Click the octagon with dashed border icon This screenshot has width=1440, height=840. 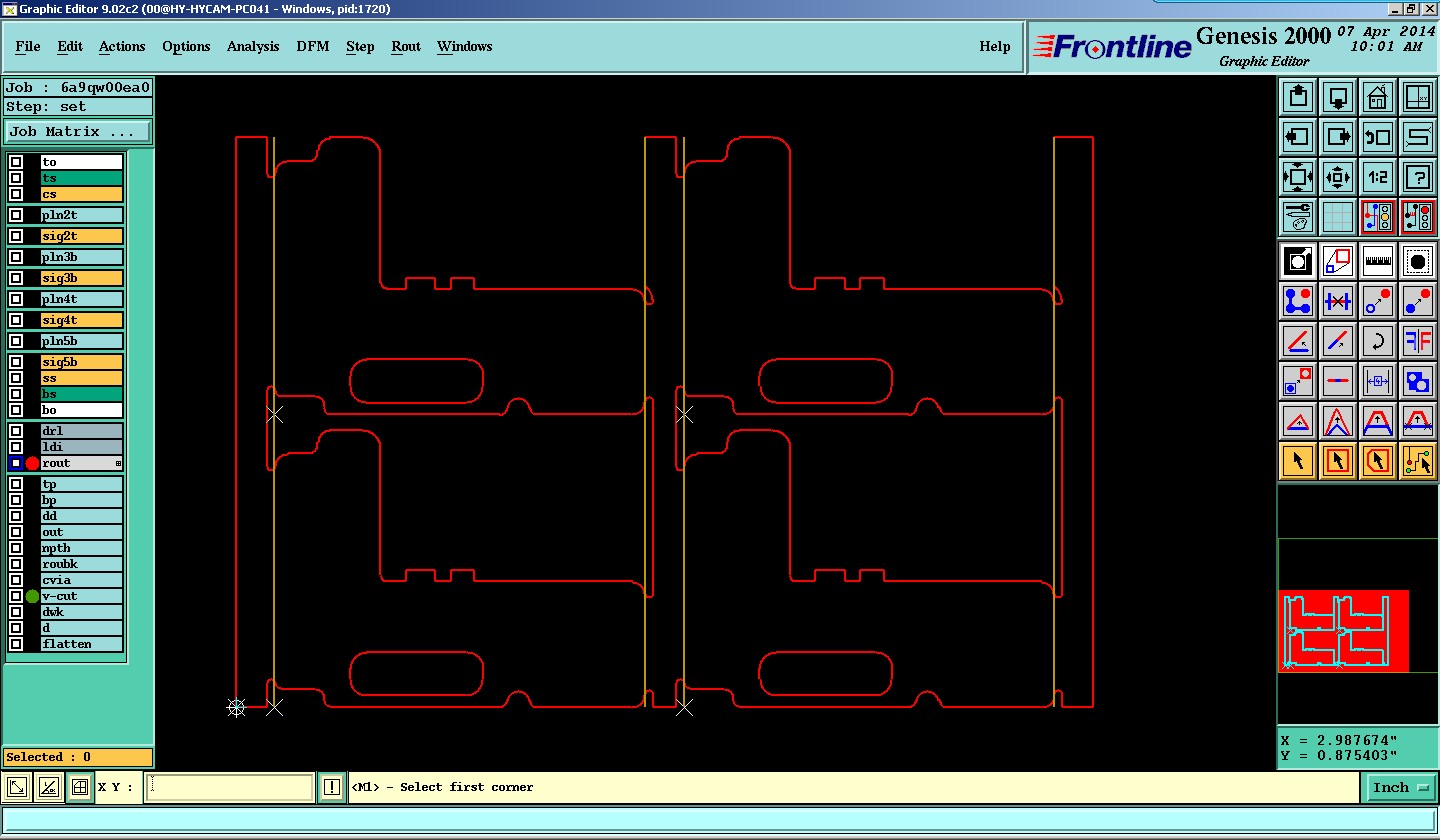point(1418,261)
